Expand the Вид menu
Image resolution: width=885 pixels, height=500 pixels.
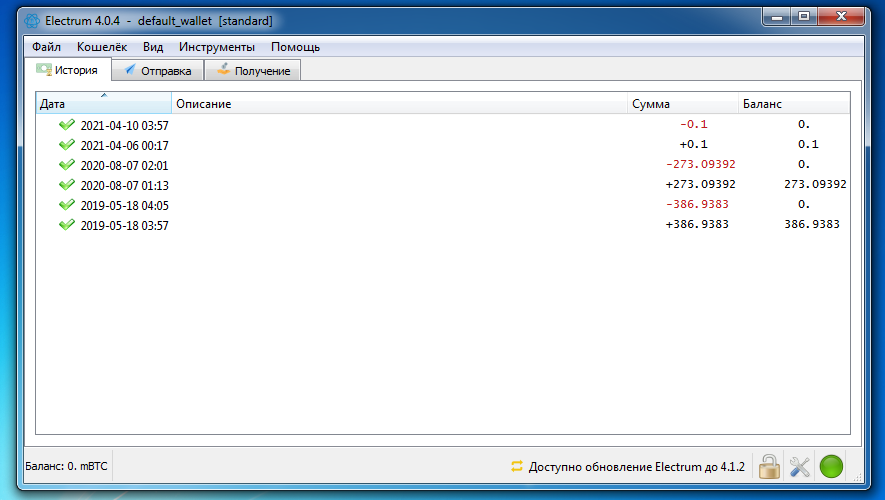153,47
